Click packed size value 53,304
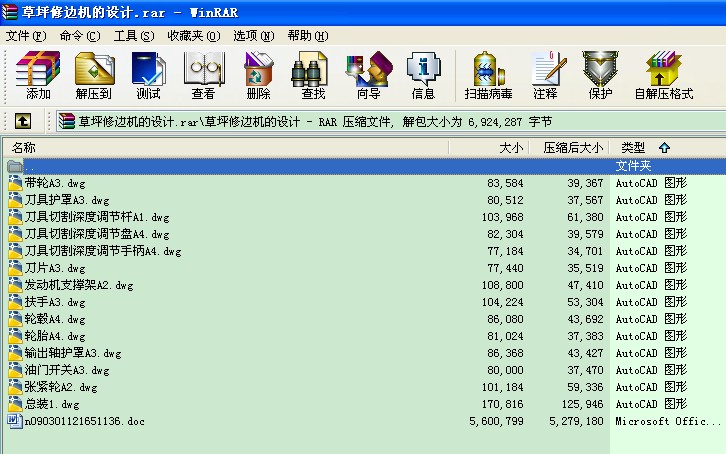The image size is (726, 454). 585,302
